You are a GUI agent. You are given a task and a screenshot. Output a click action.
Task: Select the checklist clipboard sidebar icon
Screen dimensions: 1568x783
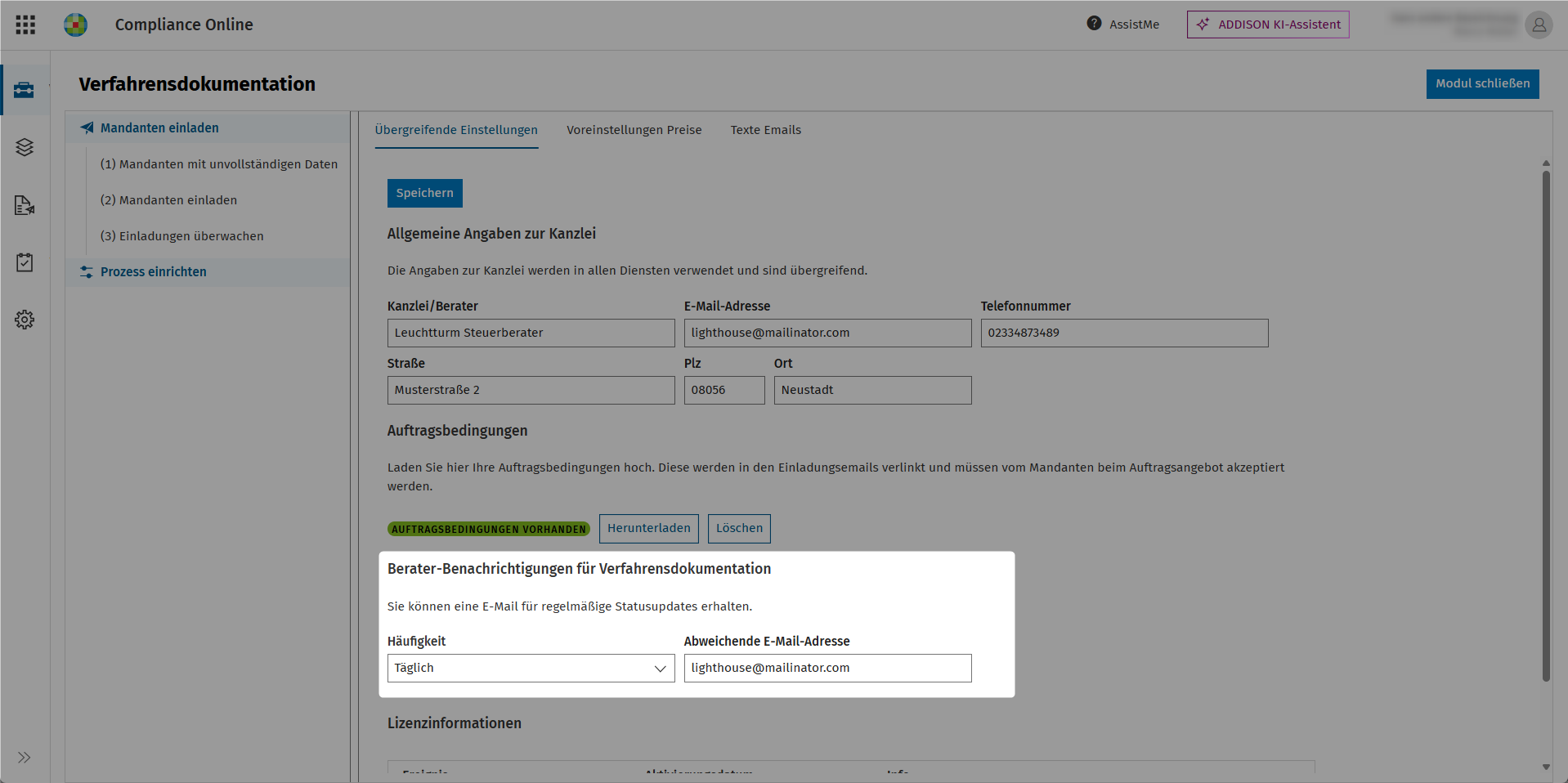click(x=25, y=262)
